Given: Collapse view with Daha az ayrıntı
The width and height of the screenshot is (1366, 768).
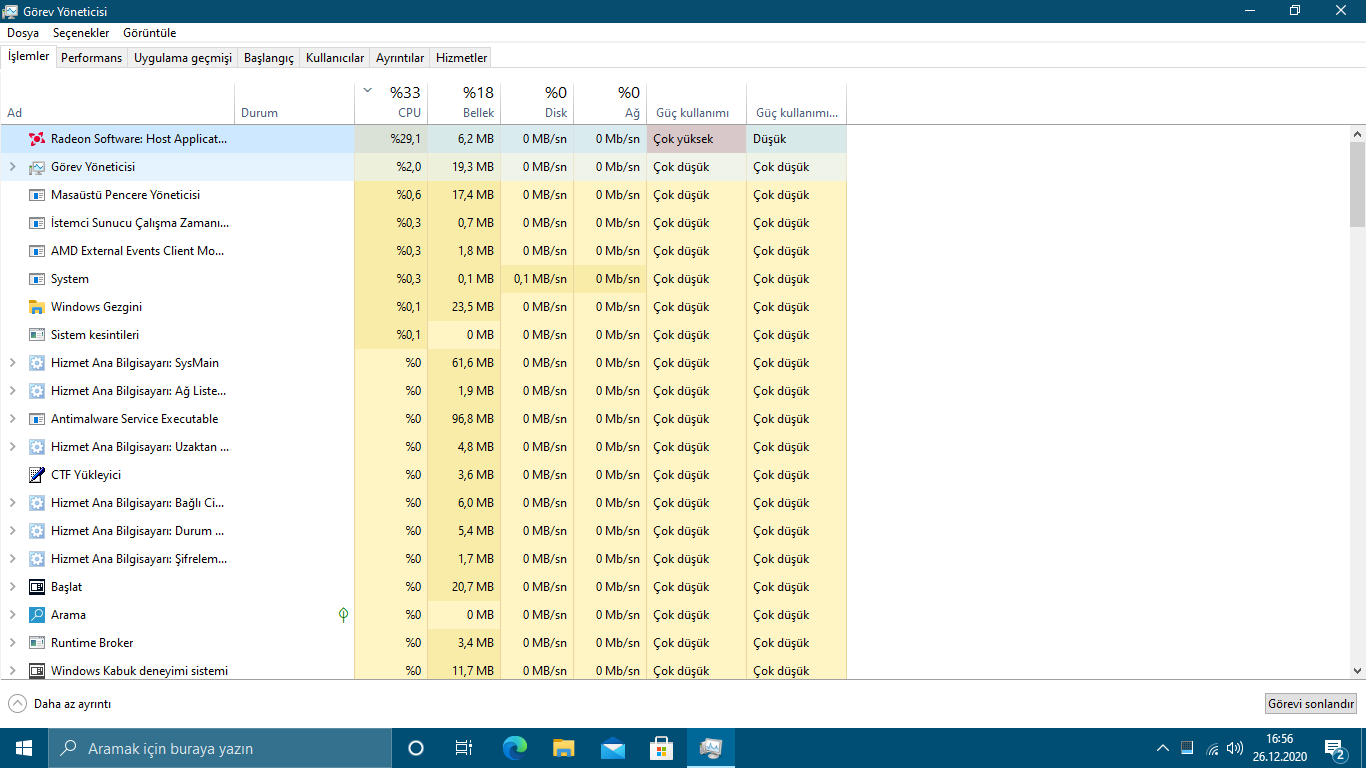Looking at the screenshot, I should pos(60,704).
